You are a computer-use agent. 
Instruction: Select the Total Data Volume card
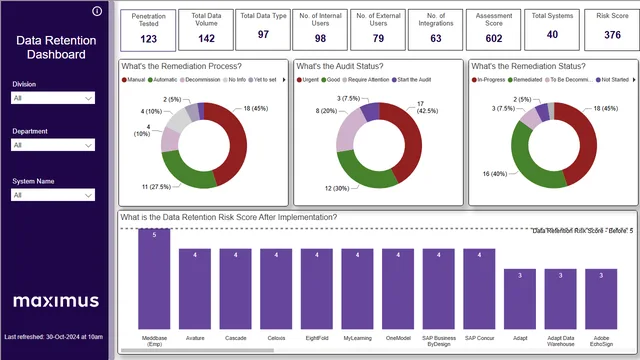coord(206,30)
